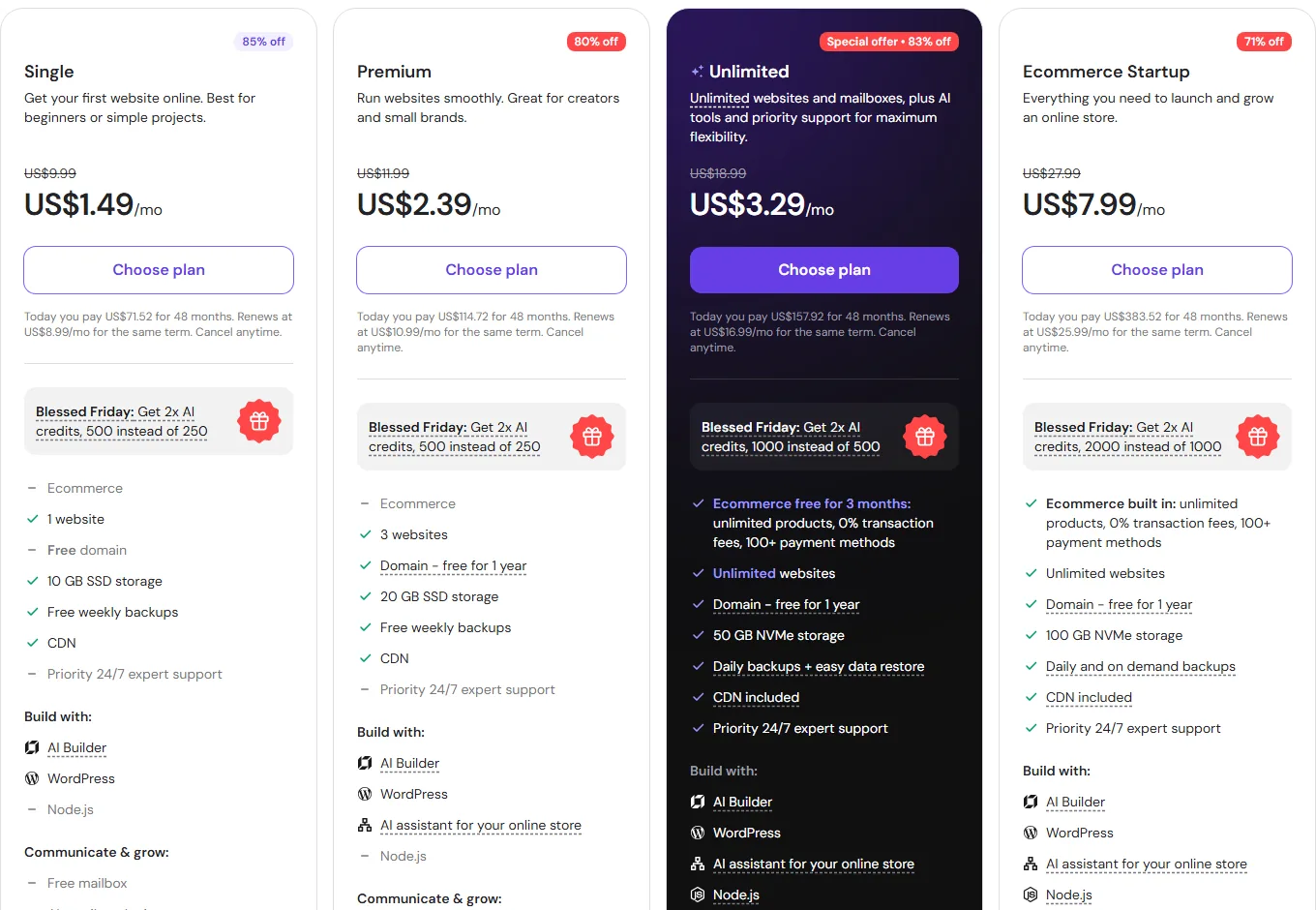This screenshot has width=1316, height=910.
Task: Click the gift icon in Premium plan
Action: [x=592, y=437]
